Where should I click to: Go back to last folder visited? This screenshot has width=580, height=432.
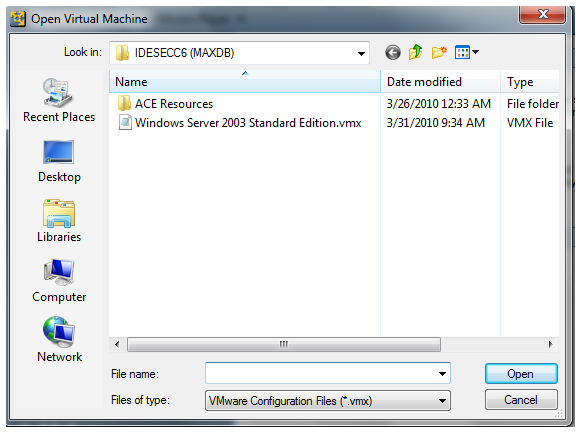click(x=392, y=53)
